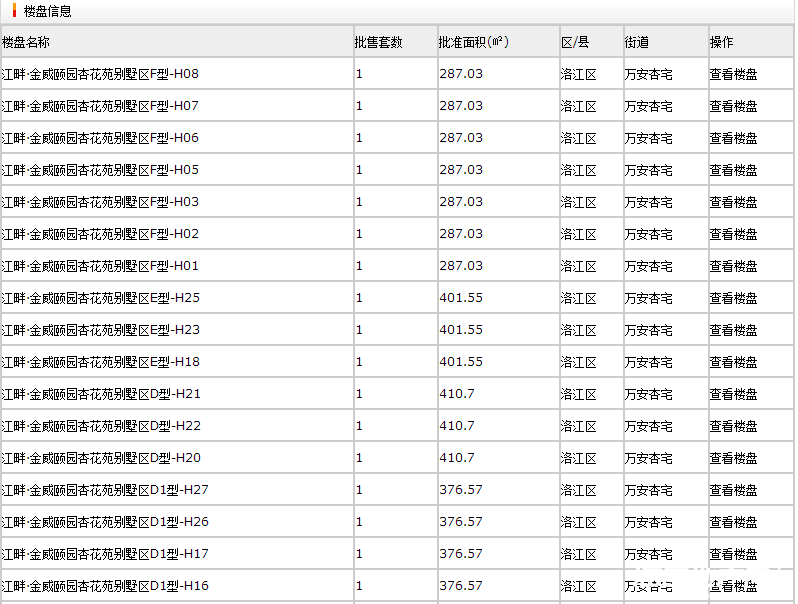Click 街道 column header
Viewport: 798px width, 604px height.
pos(637,42)
